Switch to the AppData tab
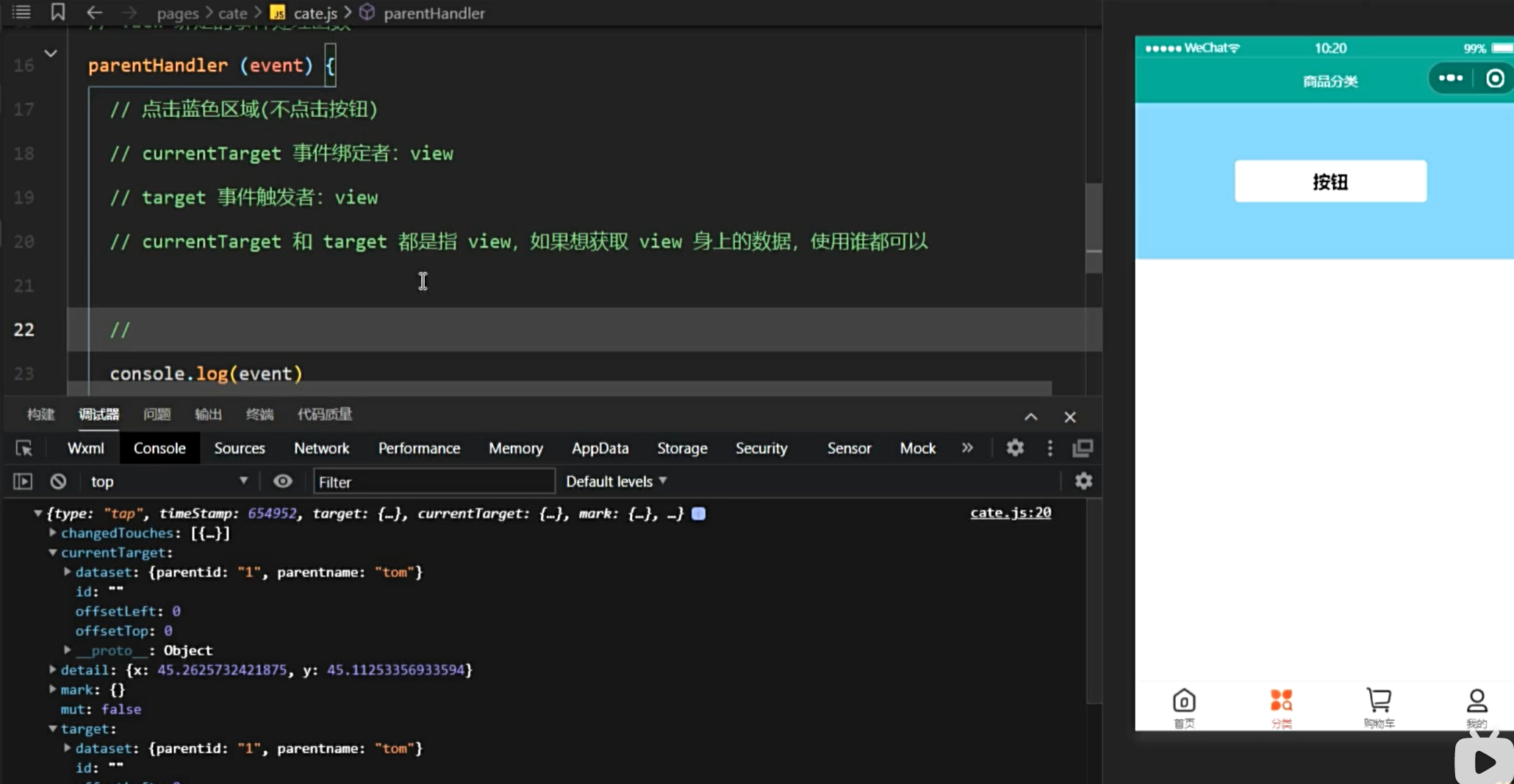The width and height of the screenshot is (1514, 784). tap(600, 448)
